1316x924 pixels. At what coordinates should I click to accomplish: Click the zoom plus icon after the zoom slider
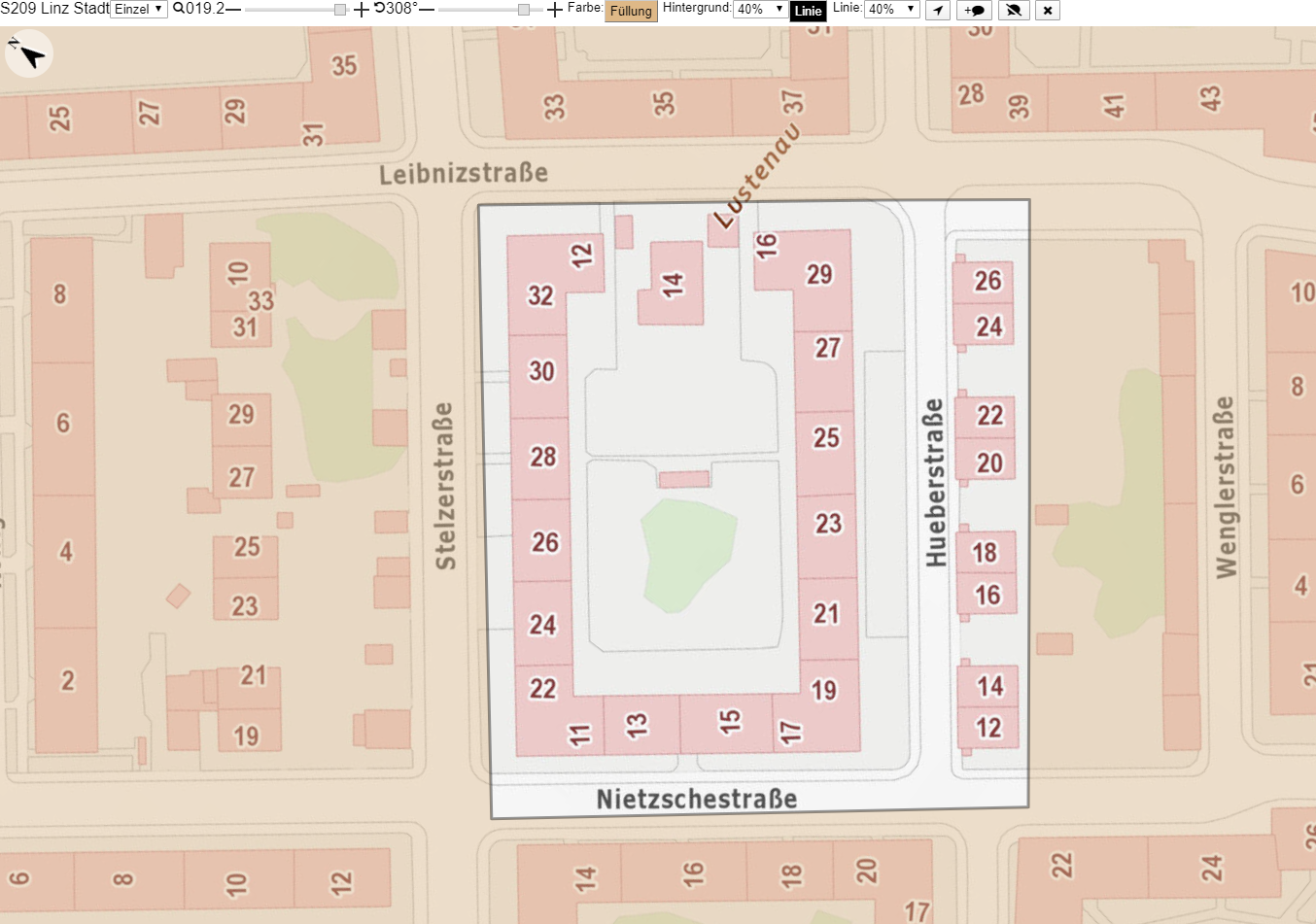[362, 10]
